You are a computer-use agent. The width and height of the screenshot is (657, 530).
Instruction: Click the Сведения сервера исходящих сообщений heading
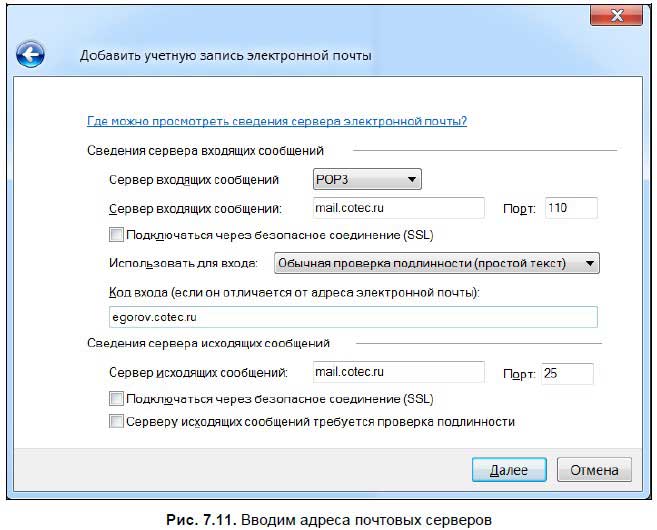tap(210, 344)
